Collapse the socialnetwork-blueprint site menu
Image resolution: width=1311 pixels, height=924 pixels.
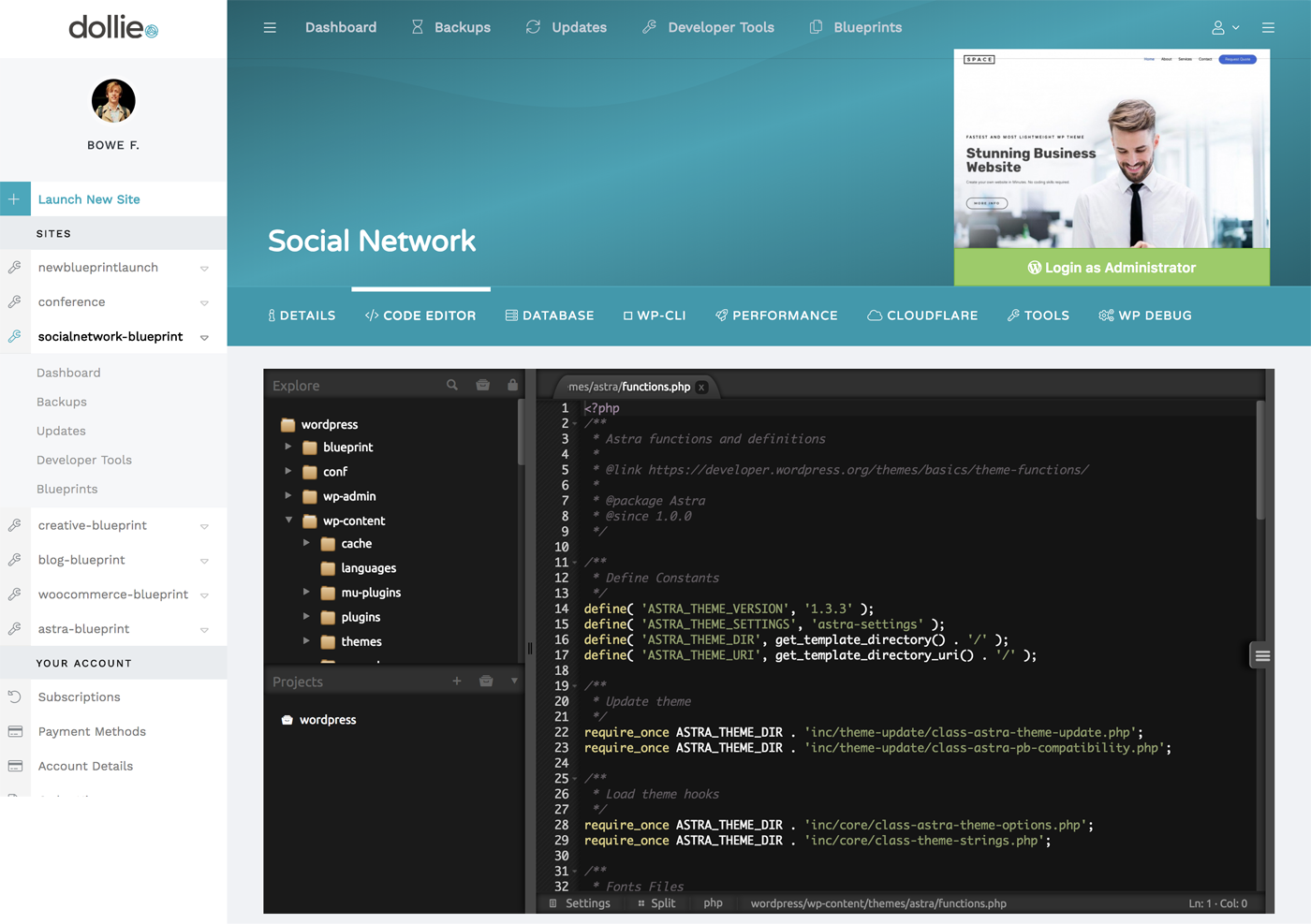[x=204, y=338]
